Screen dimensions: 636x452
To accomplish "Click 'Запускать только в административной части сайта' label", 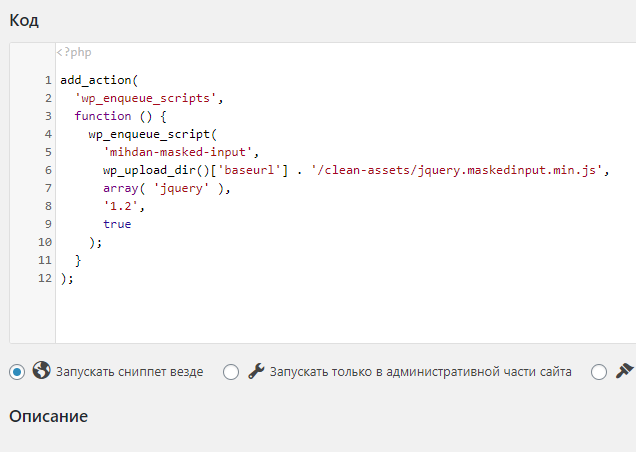I will click(421, 372).
